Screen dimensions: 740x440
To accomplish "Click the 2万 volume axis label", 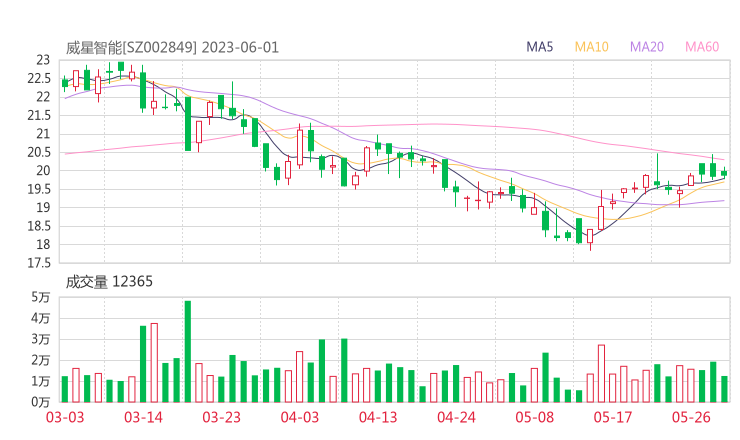I will (41, 360).
